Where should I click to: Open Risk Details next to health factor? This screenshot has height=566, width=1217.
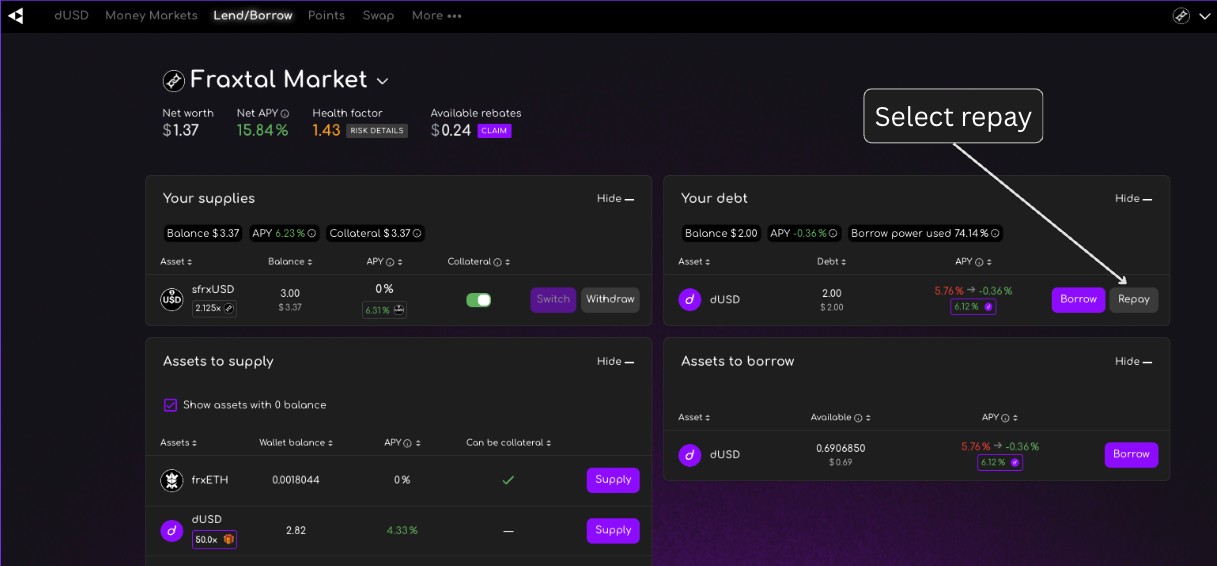(x=377, y=131)
